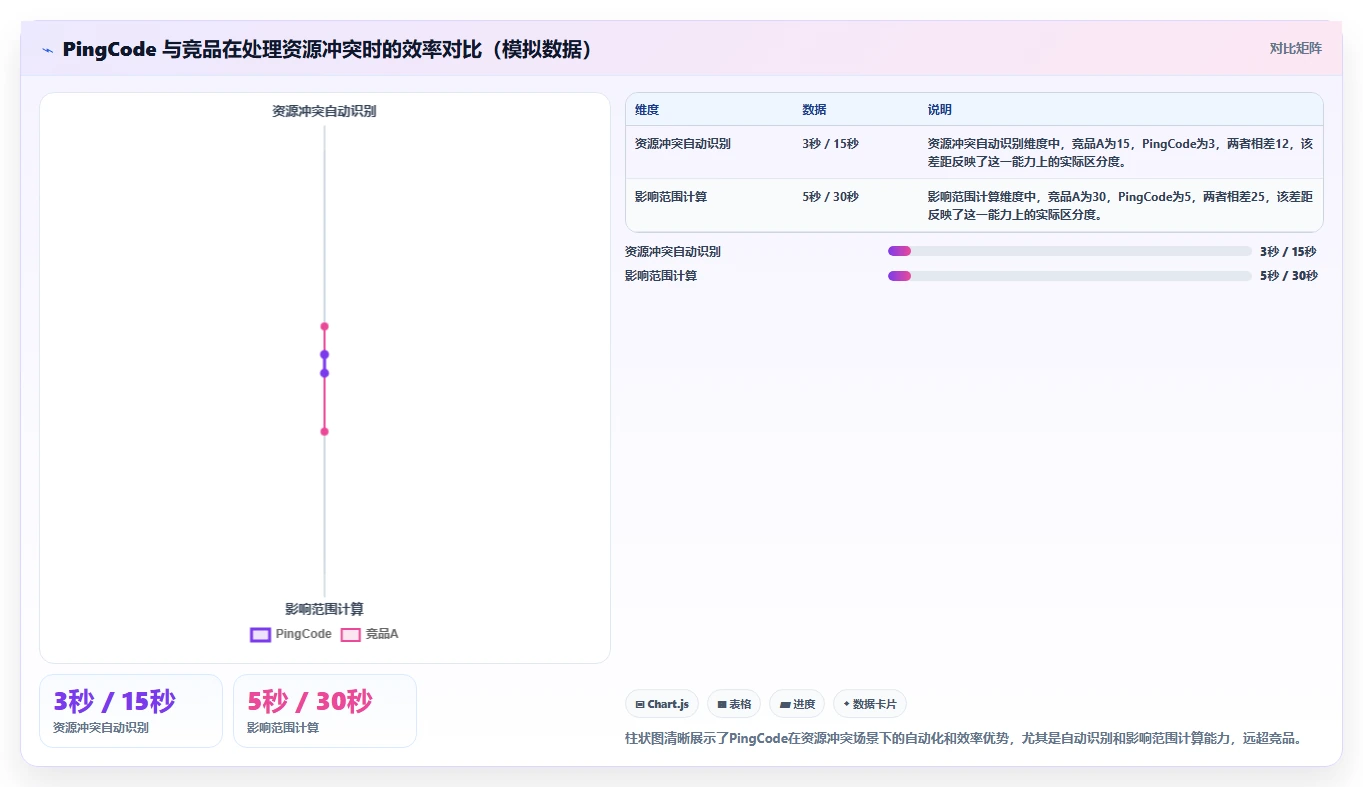Click the 进度 tag button
1363x787 pixels.
[x=797, y=704]
